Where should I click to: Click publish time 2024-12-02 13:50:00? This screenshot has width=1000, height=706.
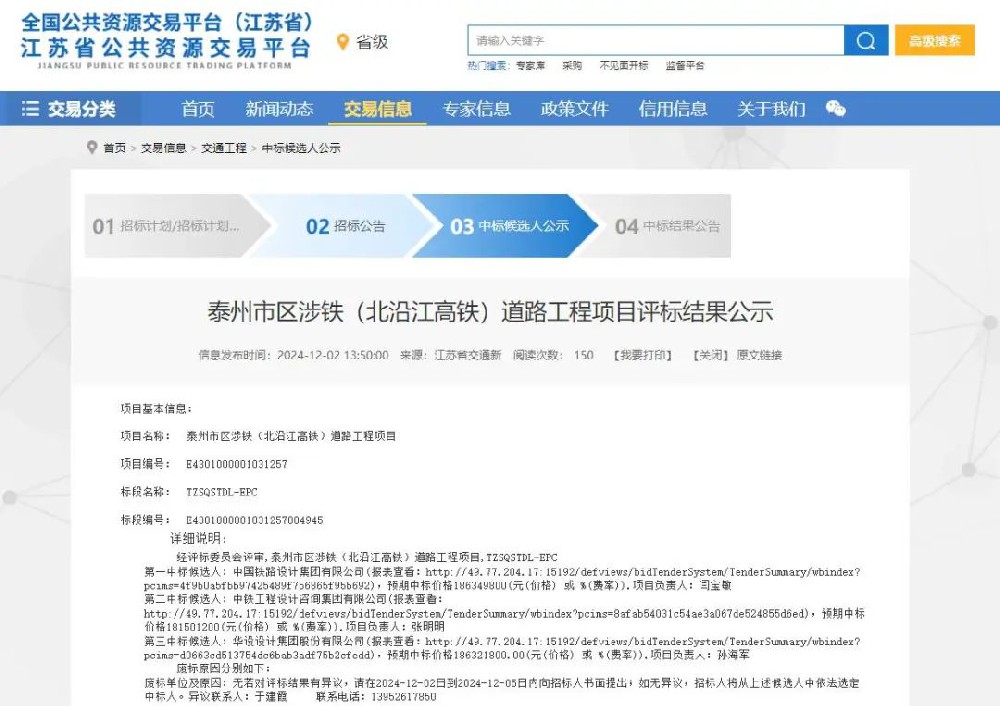point(332,355)
